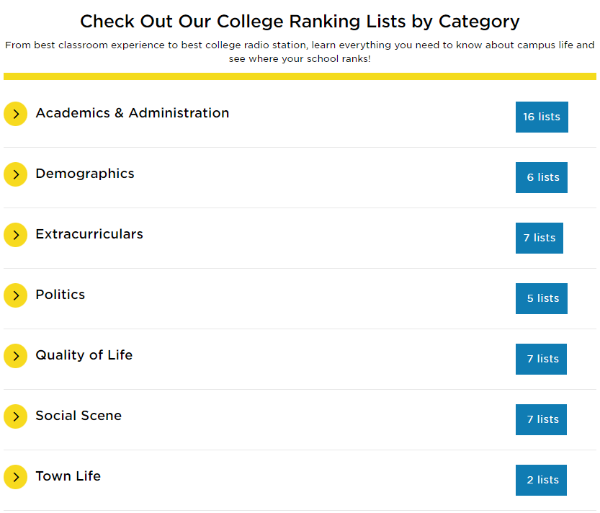Open the Extracurriculars category heading

(89, 234)
